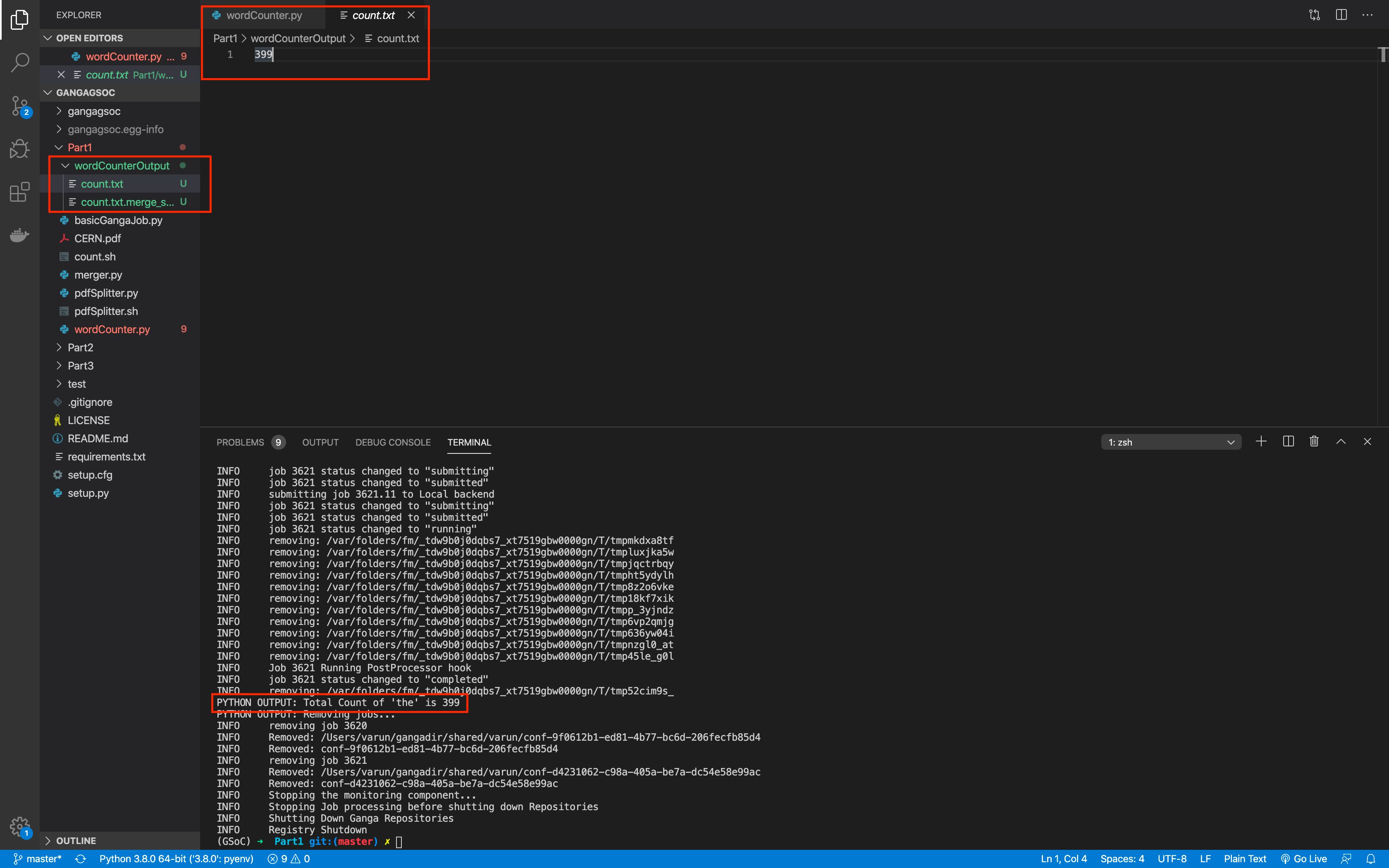Toggle Go Live server in status bar
This screenshot has height=868, width=1389.
point(1304,859)
